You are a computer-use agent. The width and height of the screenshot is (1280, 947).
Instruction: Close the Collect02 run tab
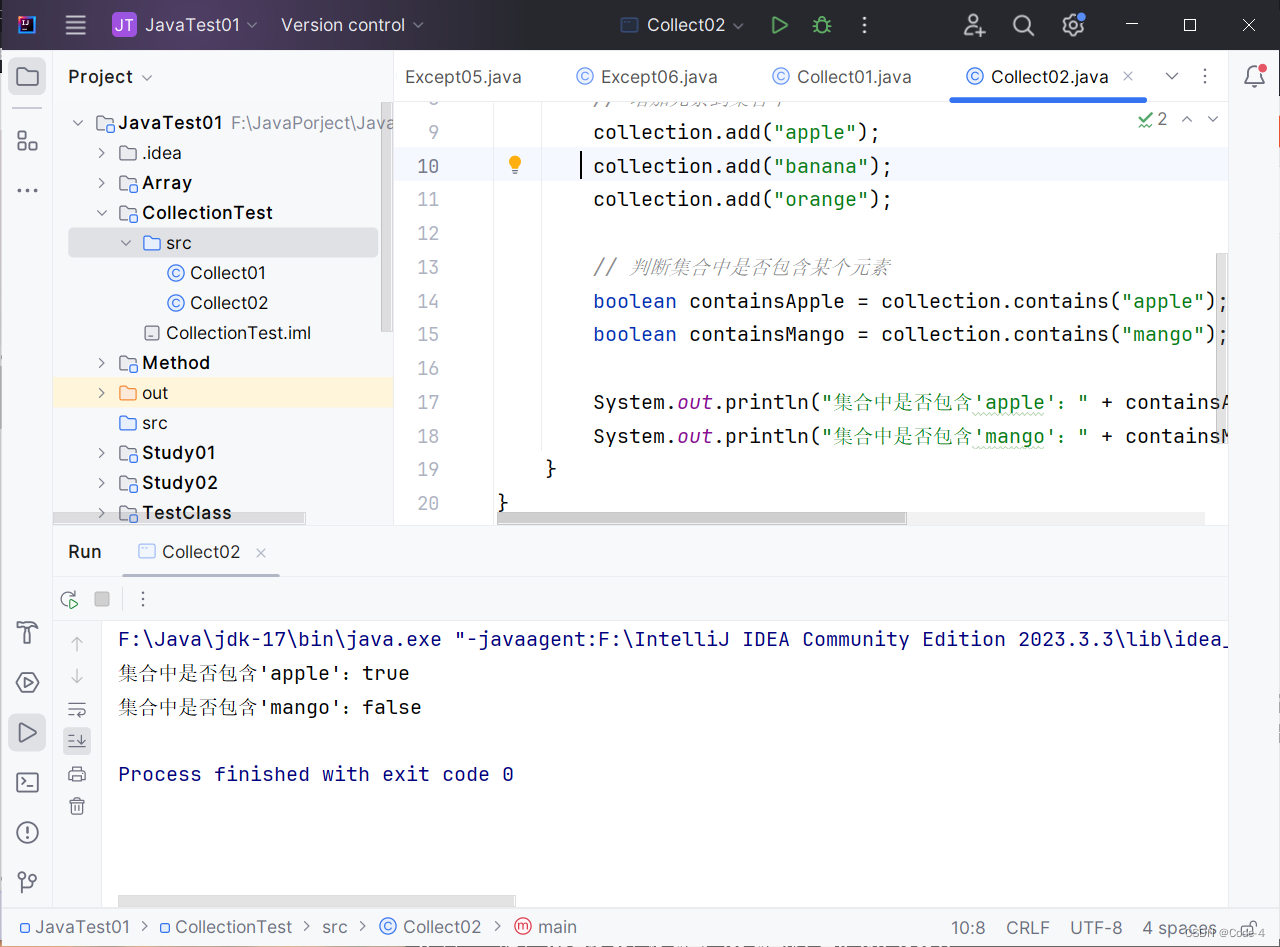[x=261, y=553]
